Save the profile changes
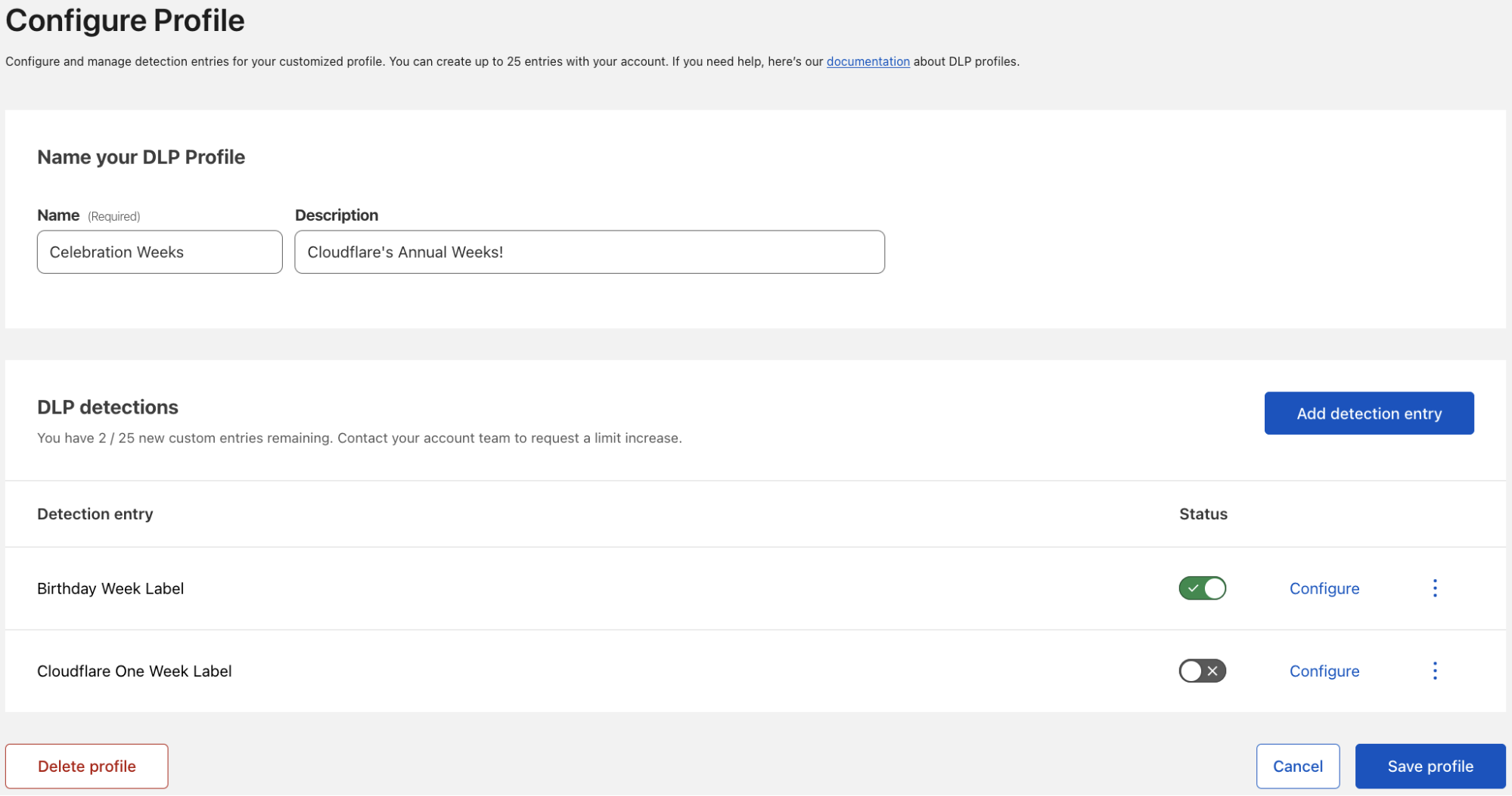Image resolution: width=1512 pixels, height=796 pixels. (x=1430, y=766)
